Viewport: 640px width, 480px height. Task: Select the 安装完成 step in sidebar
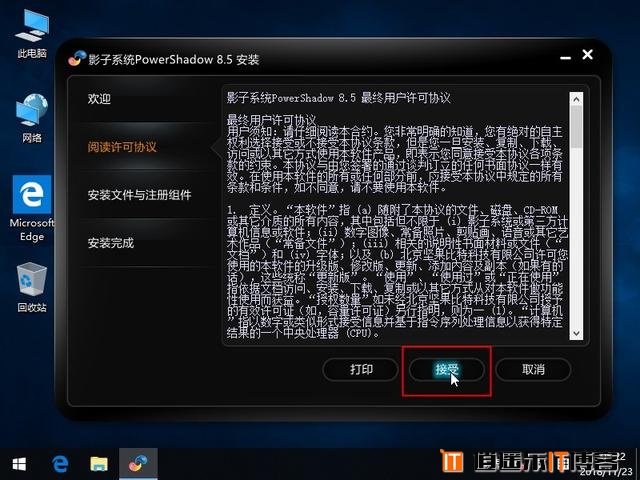(111, 243)
